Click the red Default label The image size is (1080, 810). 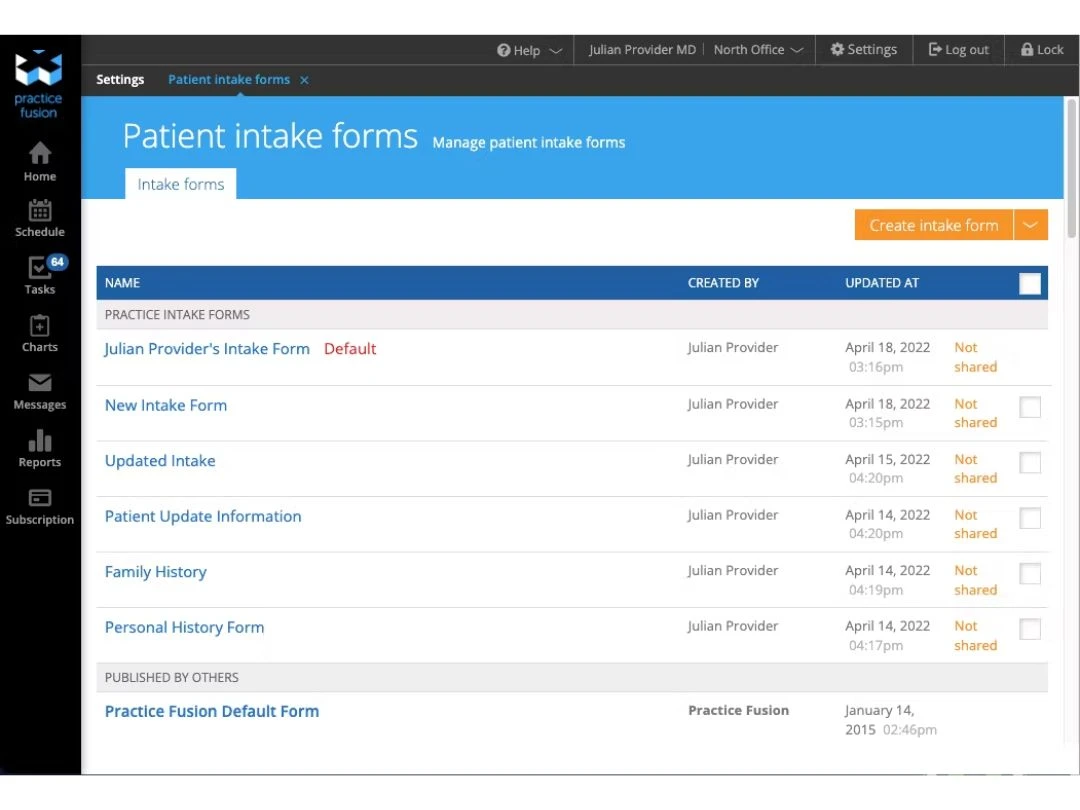point(350,349)
